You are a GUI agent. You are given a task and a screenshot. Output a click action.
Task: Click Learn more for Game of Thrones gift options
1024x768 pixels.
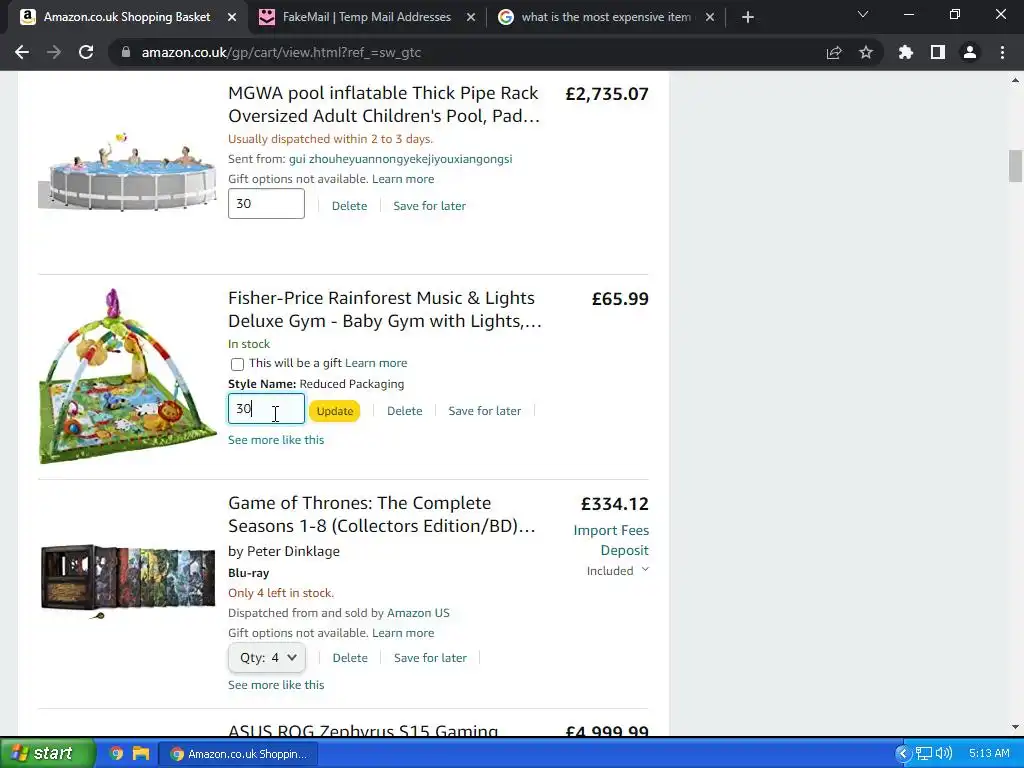403,633
